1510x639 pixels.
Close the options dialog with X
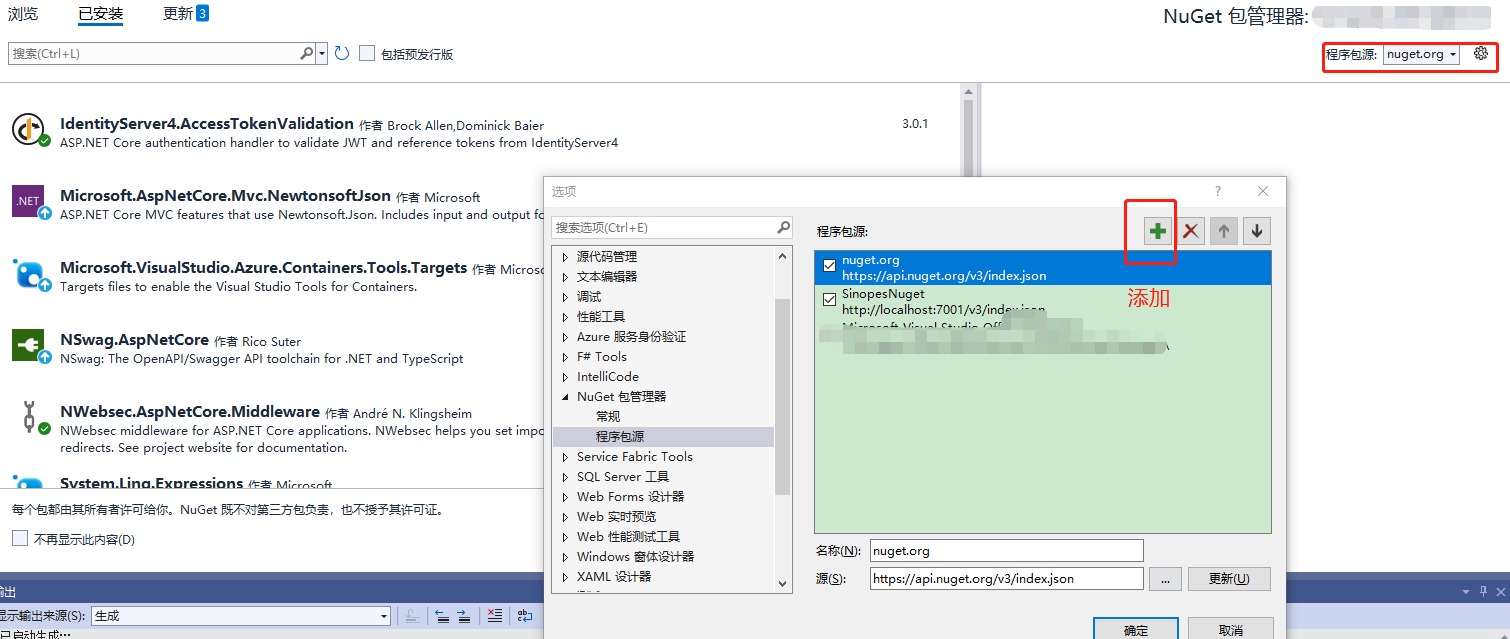pos(1263,191)
